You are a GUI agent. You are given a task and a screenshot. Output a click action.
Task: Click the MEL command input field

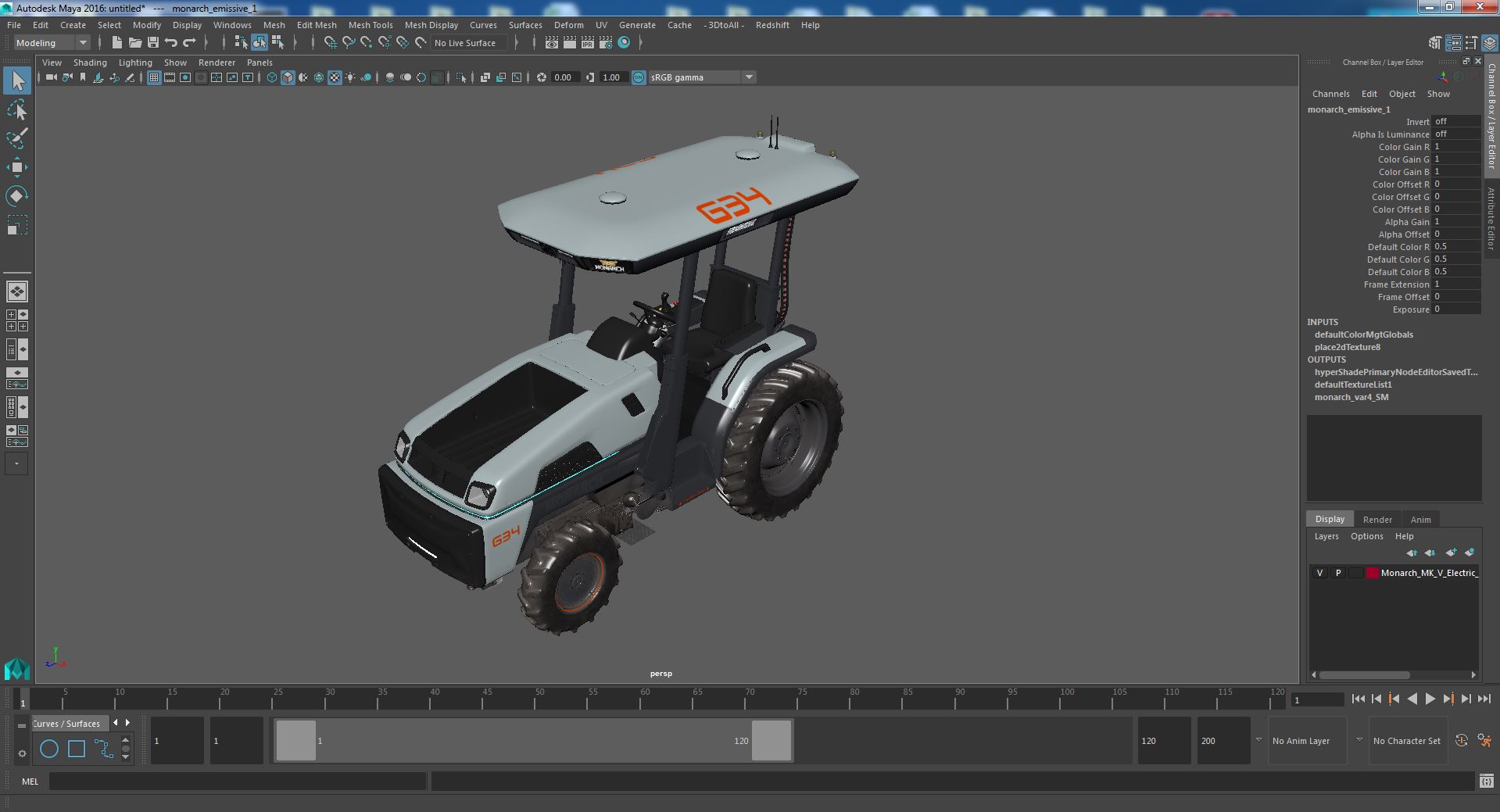[238, 782]
